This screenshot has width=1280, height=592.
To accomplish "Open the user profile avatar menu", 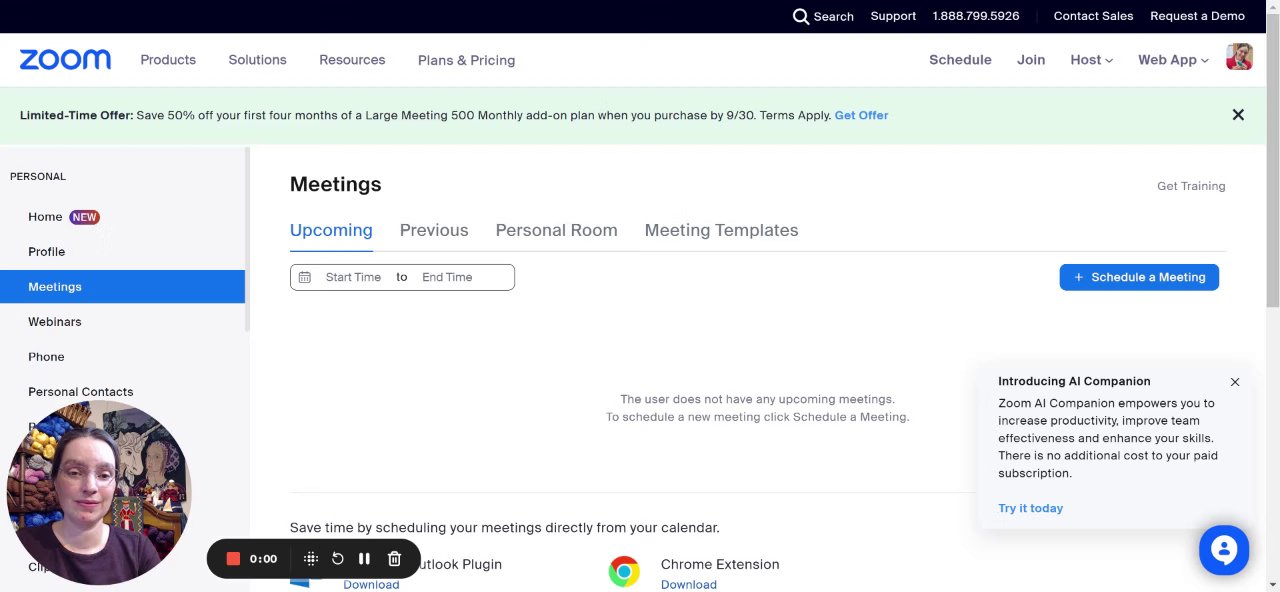I will pyautogui.click(x=1239, y=58).
